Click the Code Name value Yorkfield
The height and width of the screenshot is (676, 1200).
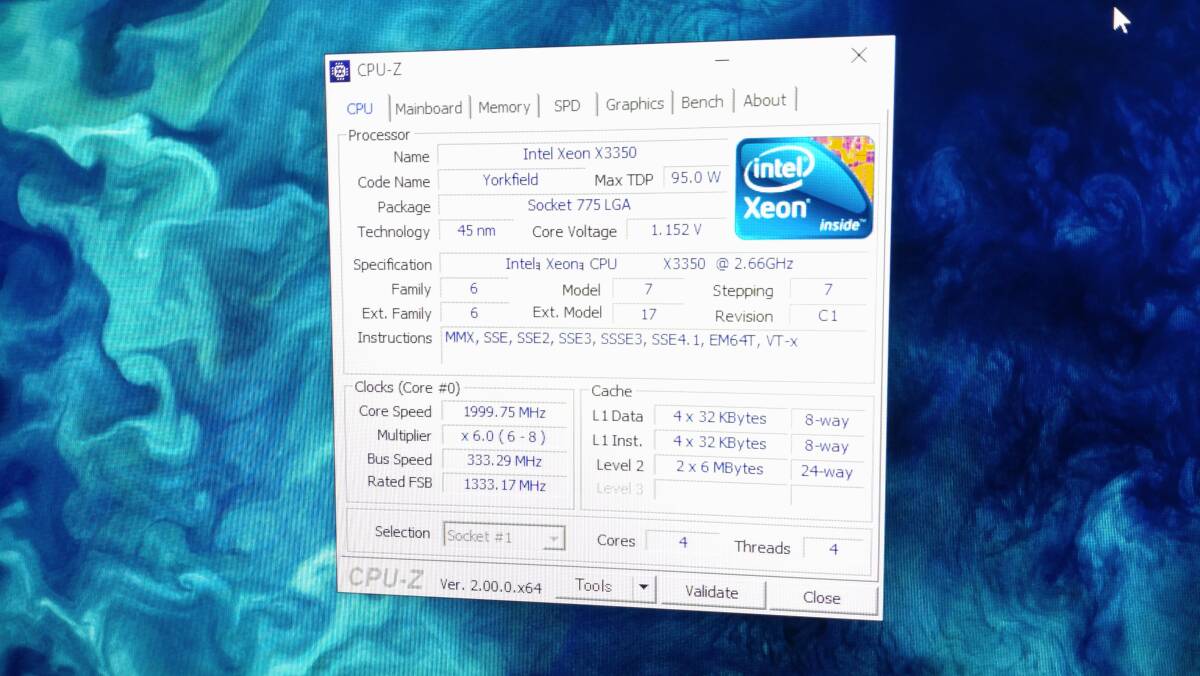pos(510,180)
